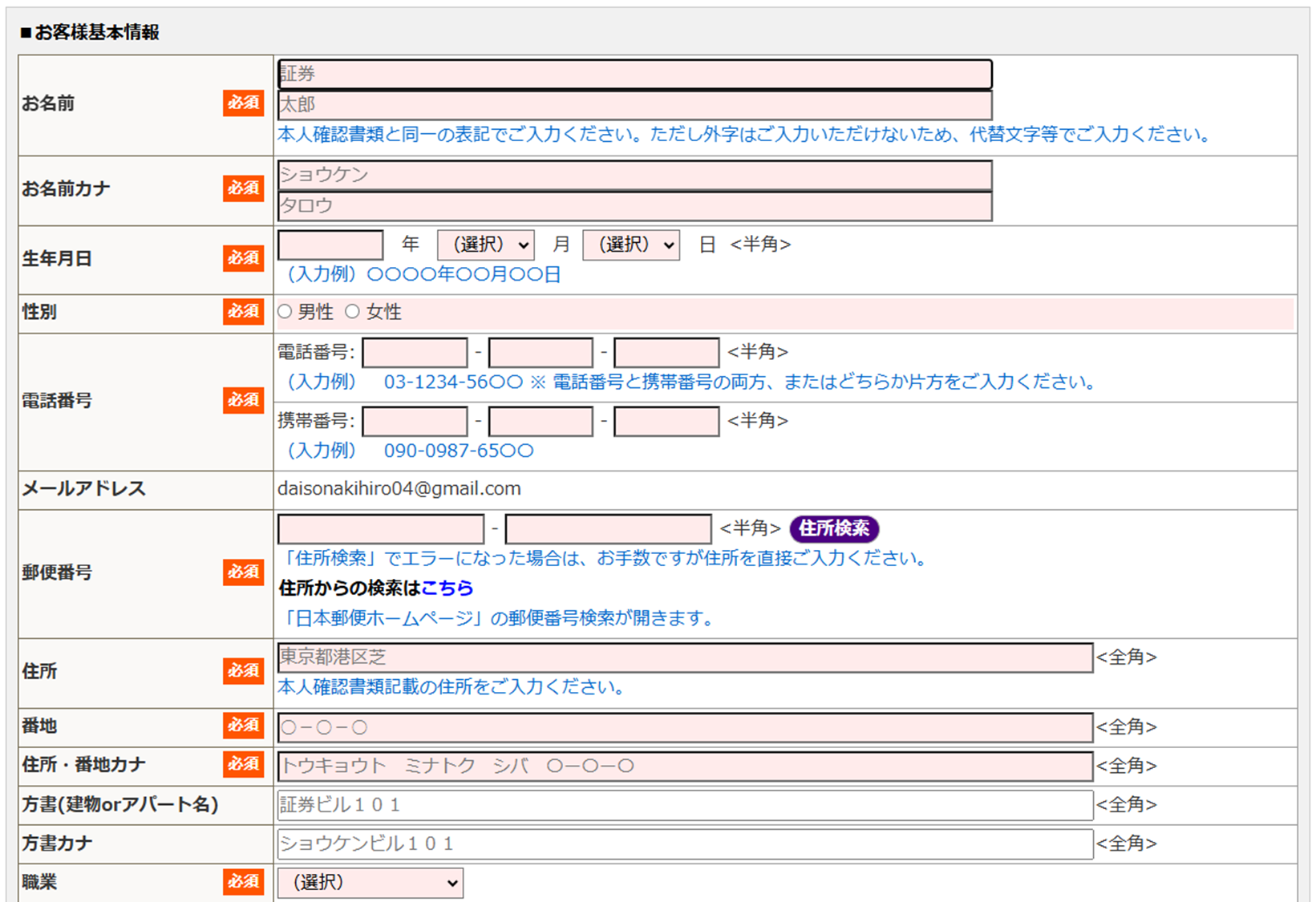This screenshot has width=1316, height=902.
Task: Click the 番地 street number field
Action: pos(685,727)
